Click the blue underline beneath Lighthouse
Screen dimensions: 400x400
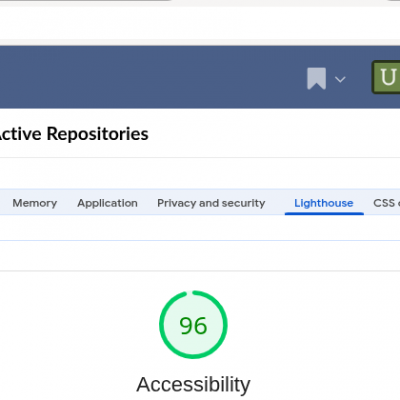(324, 214)
